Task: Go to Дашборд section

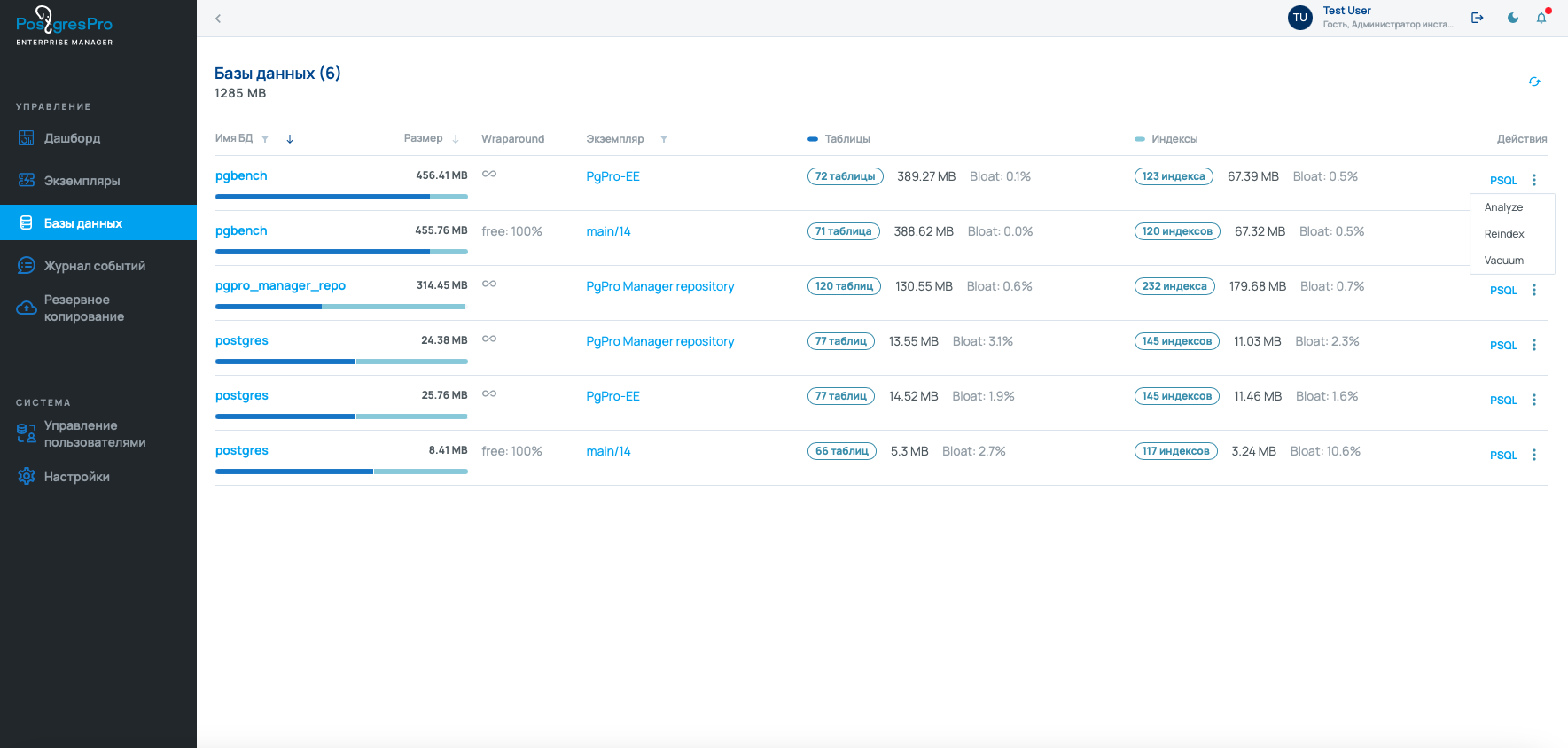Action: click(73, 138)
